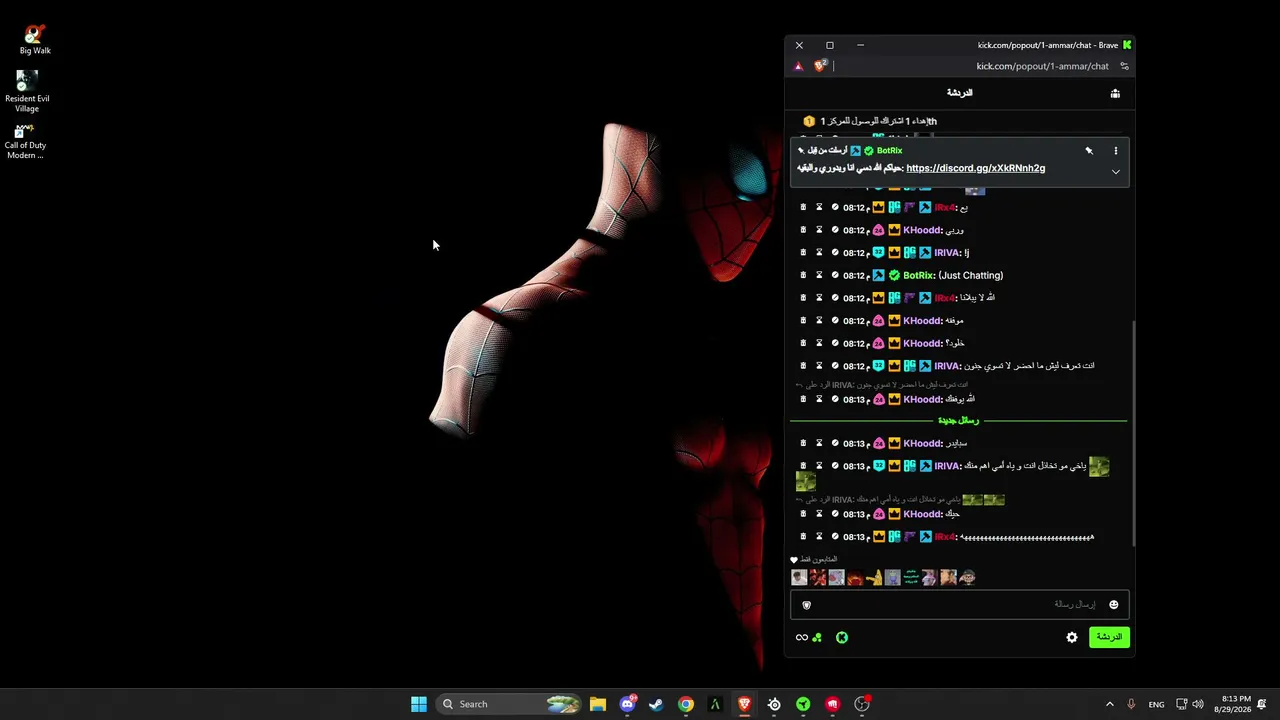Click the green dots icon beside infinity icon
Viewport: 1280px width, 720px height.
817,637
